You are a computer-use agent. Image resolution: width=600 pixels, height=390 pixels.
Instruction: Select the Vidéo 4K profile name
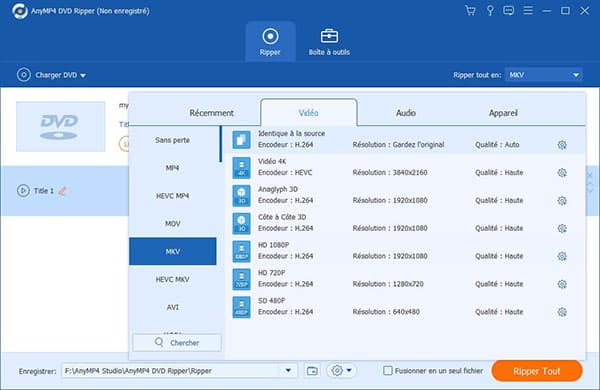pos(272,162)
